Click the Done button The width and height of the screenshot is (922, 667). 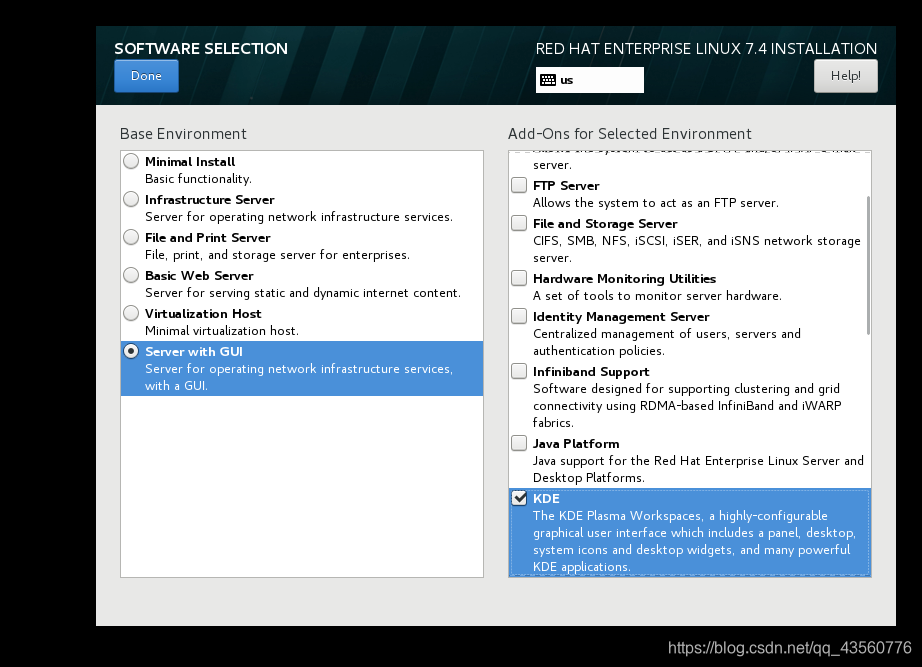click(146, 76)
